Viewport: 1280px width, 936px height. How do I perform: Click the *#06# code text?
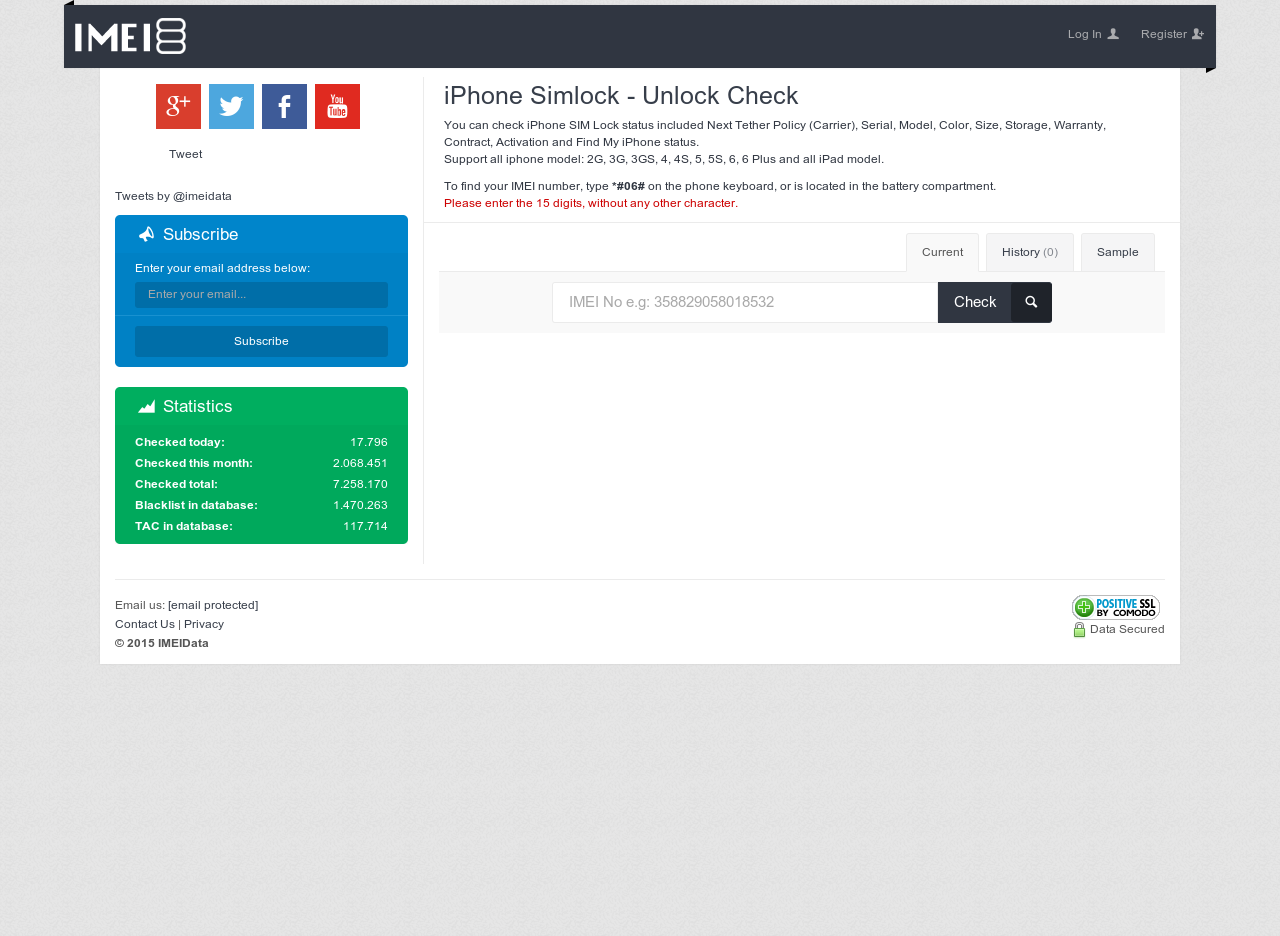point(628,186)
